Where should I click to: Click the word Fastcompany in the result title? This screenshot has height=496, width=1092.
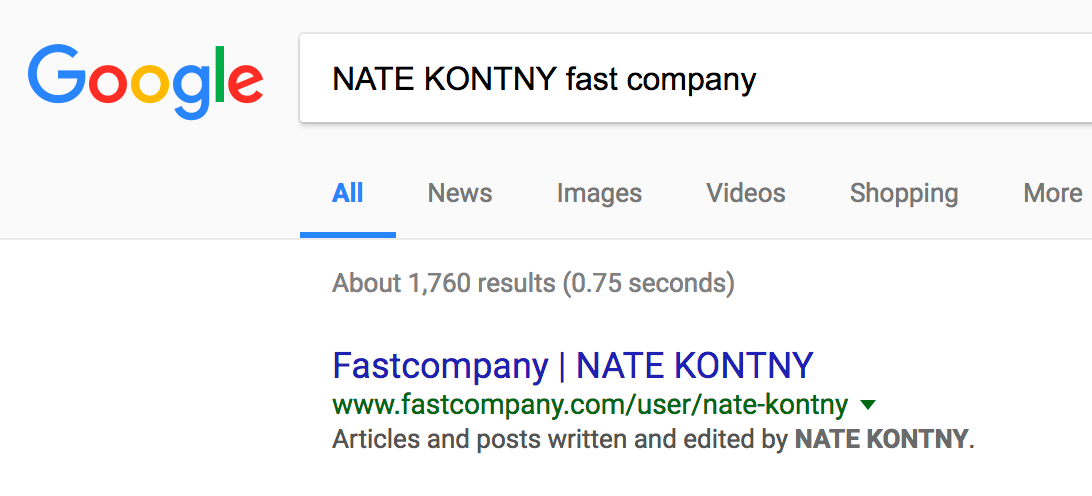(440, 366)
